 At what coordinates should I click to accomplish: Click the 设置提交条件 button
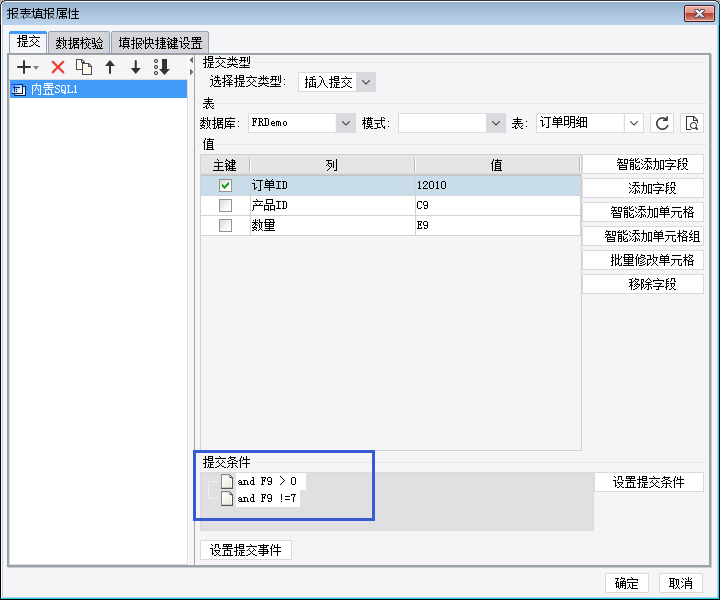click(648, 482)
